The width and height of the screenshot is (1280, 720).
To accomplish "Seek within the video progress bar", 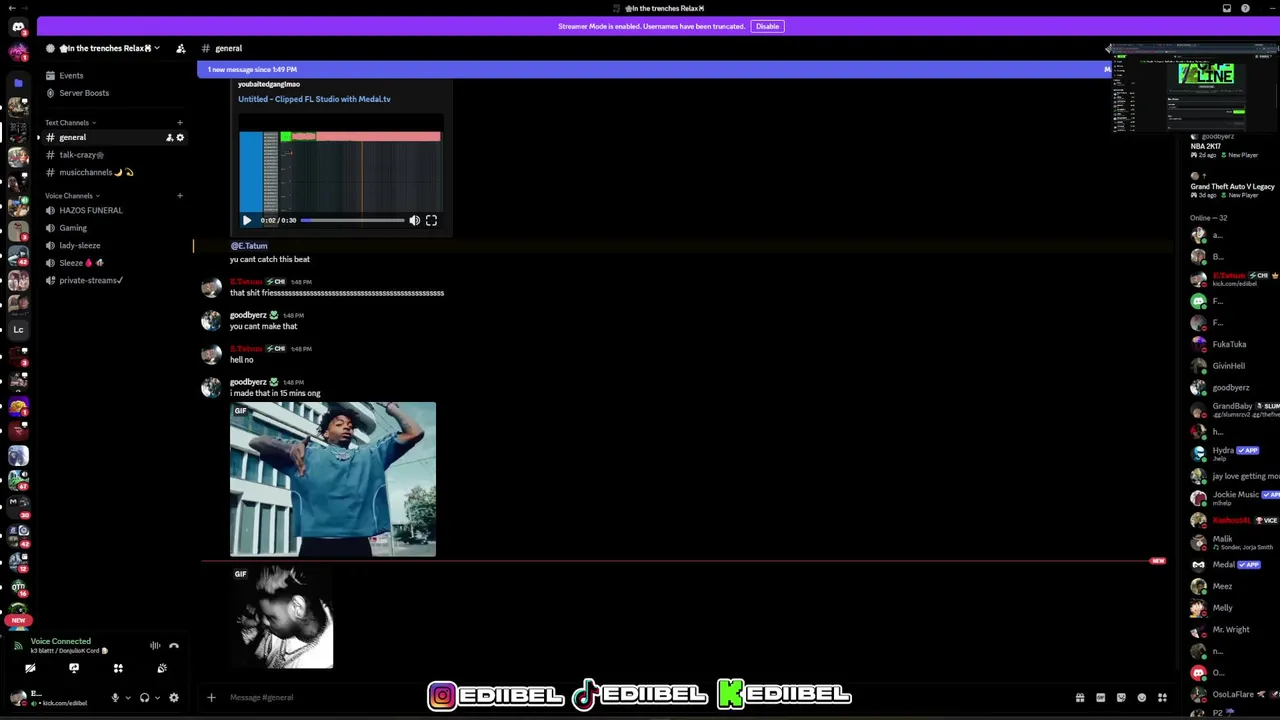I will (352, 220).
